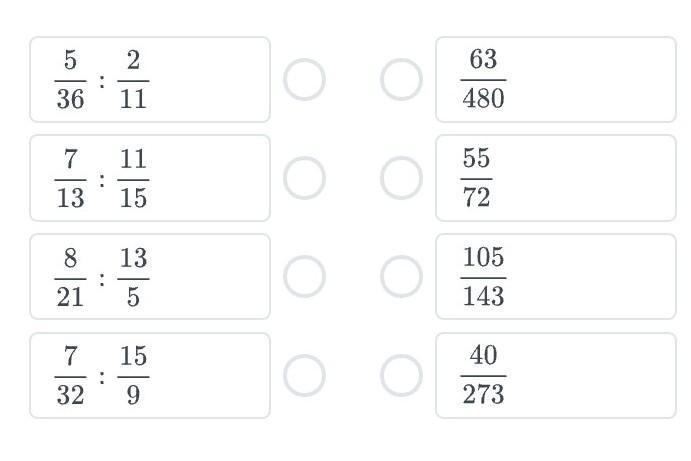The width and height of the screenshot is (691, 461).
Task: Choose the 40/273 answer box
Action: coord(556,376)
